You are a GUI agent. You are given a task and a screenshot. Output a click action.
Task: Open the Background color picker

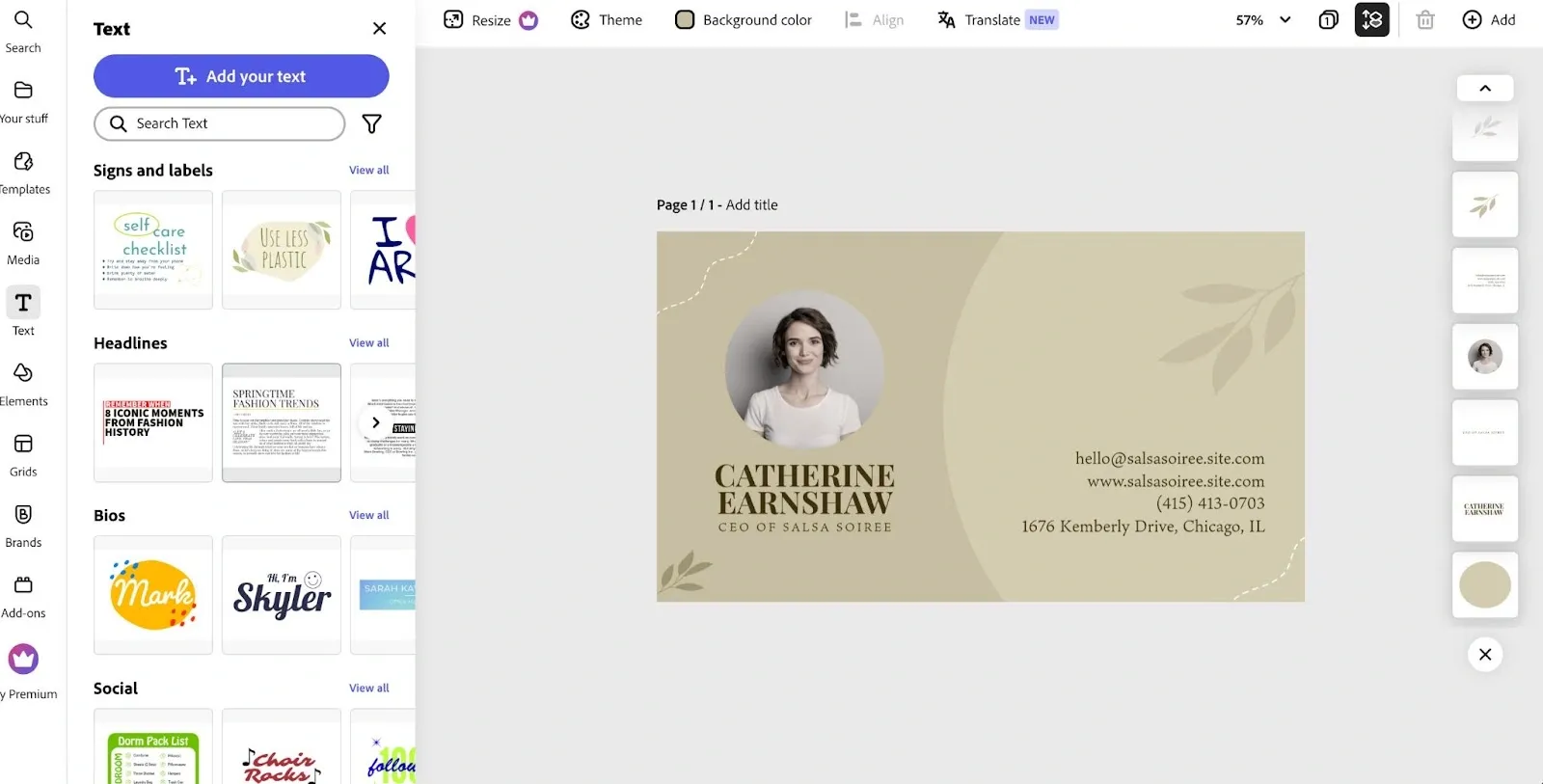coord(744,20)
